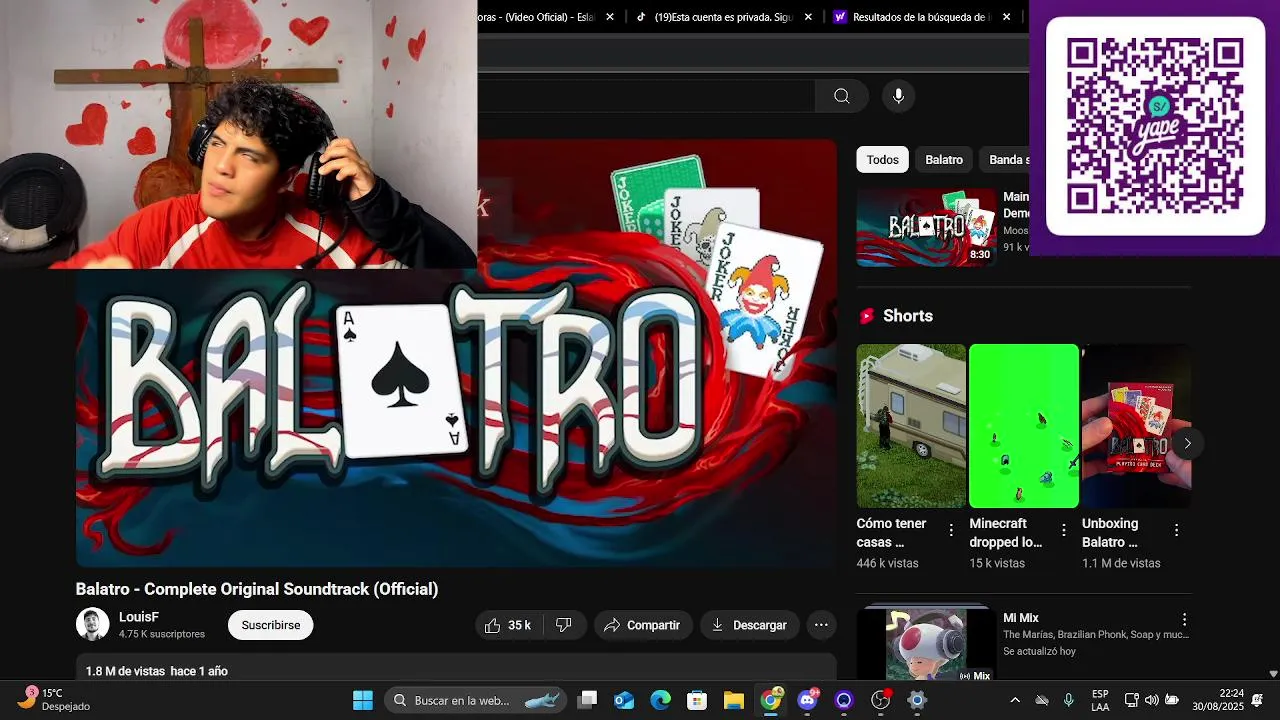Open Outlook from the taskbar
The image size is (1280, 720).
[x=624, y=700]
